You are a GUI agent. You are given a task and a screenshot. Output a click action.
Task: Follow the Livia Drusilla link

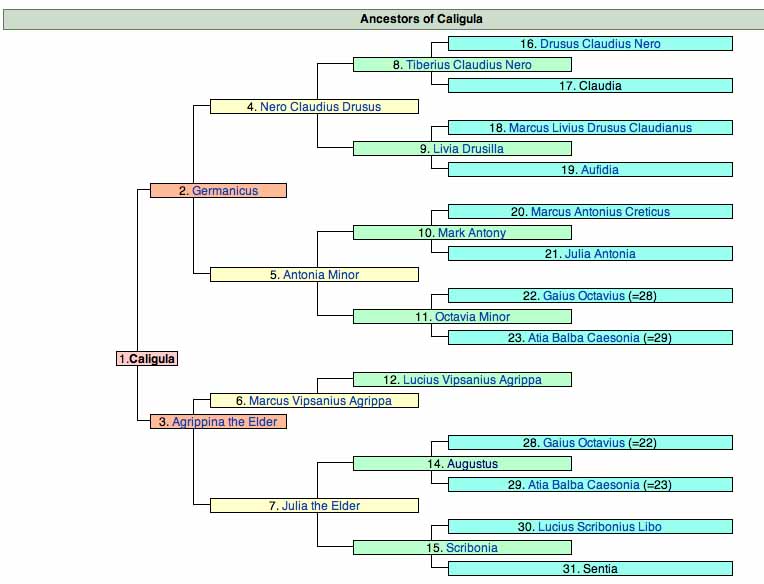pos(468,149)
